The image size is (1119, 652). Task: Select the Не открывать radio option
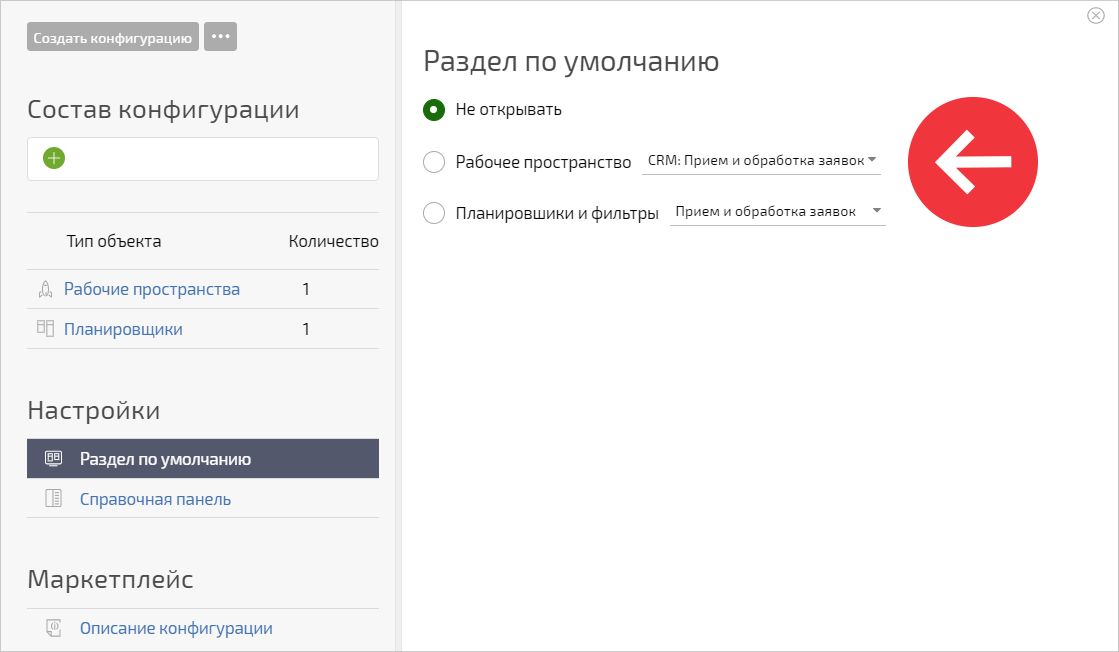point(434,110)
